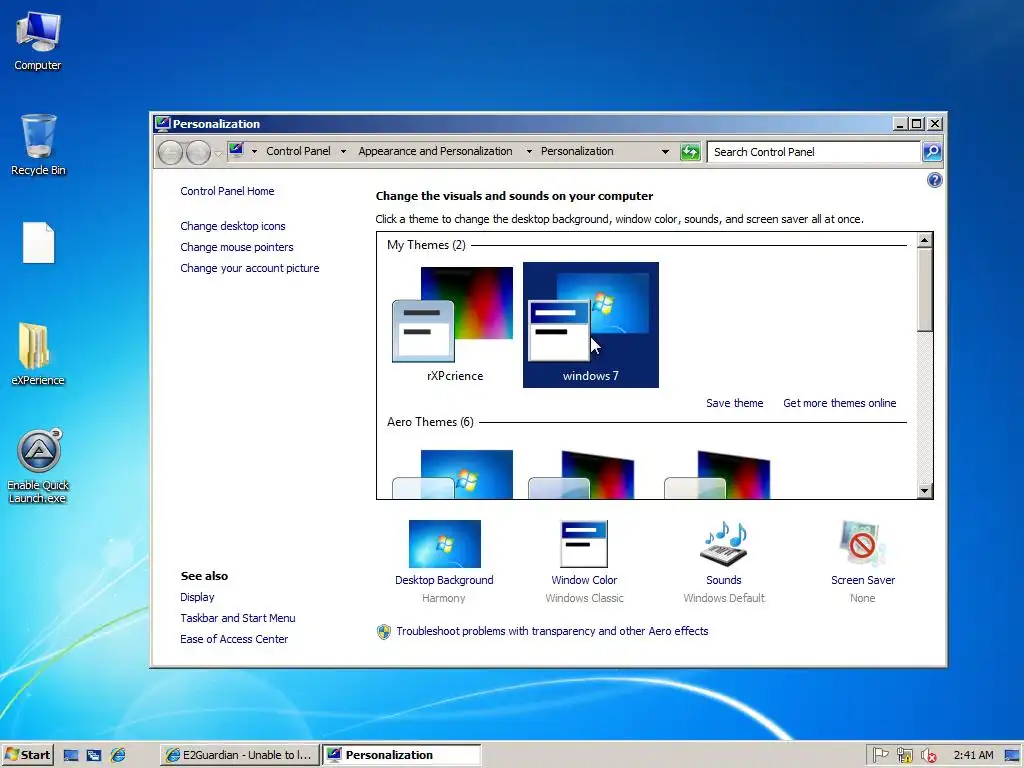This screenshot has height=768, width=1024.
Task: Switch to E2Guardian taskbar window
Action: tap(240, 755)
